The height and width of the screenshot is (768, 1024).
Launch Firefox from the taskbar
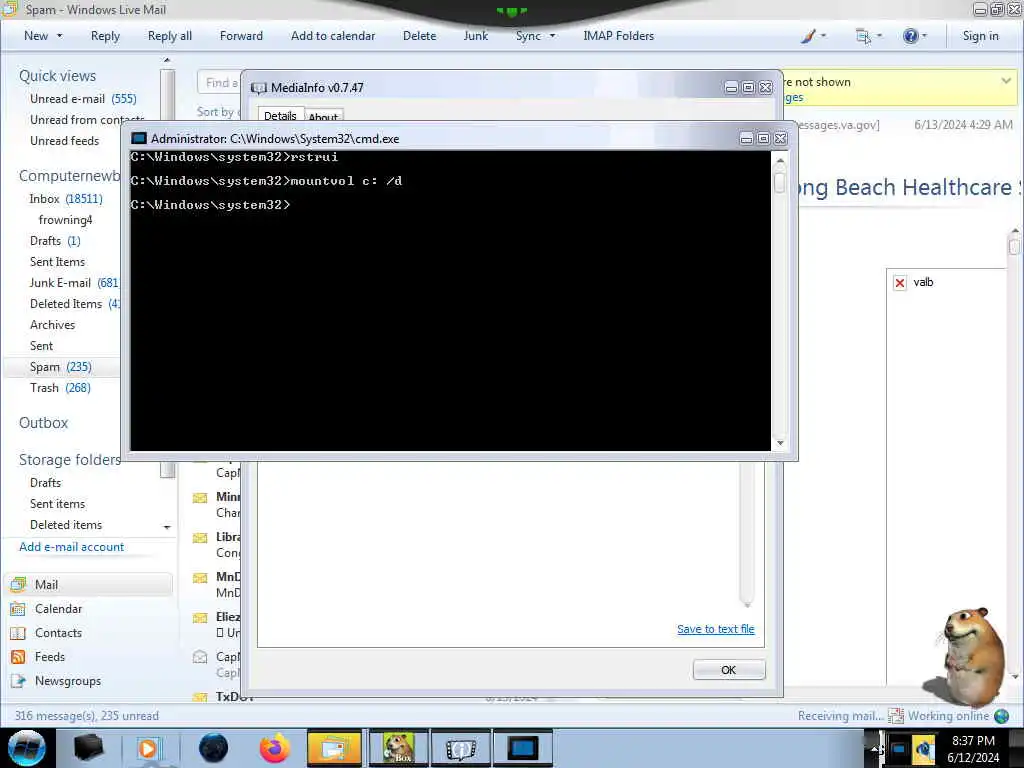(x=275, y=748)
